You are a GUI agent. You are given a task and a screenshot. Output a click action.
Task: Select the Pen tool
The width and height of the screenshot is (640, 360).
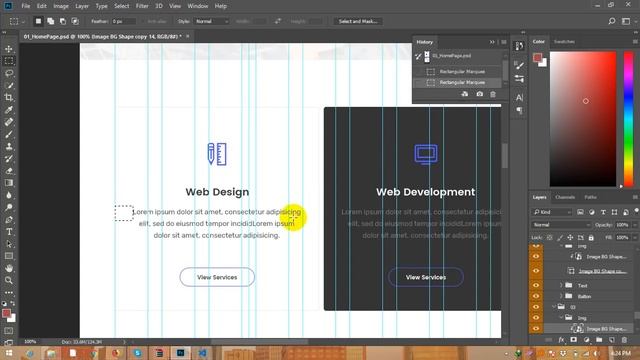click(9, 220)
